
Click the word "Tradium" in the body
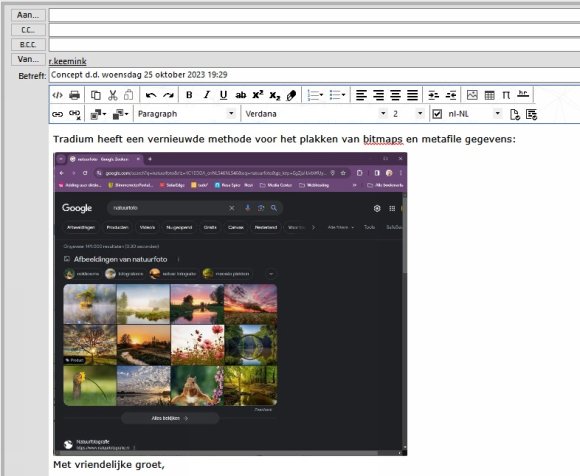tap(73, 139)
